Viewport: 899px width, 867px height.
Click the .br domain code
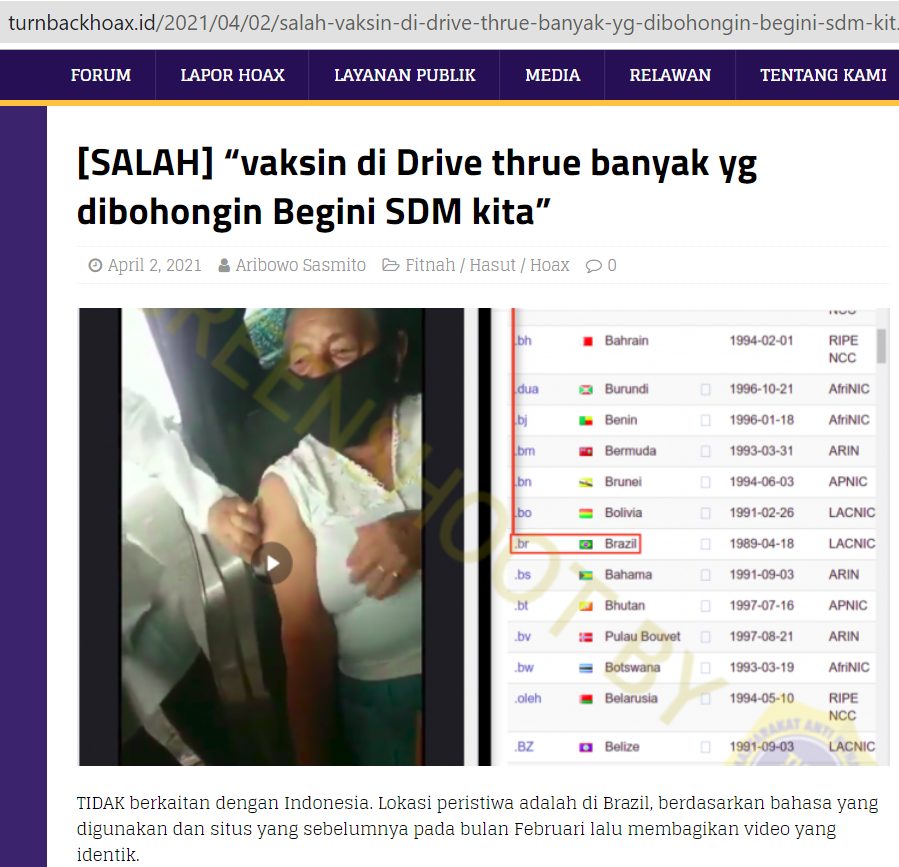[522, 544]
